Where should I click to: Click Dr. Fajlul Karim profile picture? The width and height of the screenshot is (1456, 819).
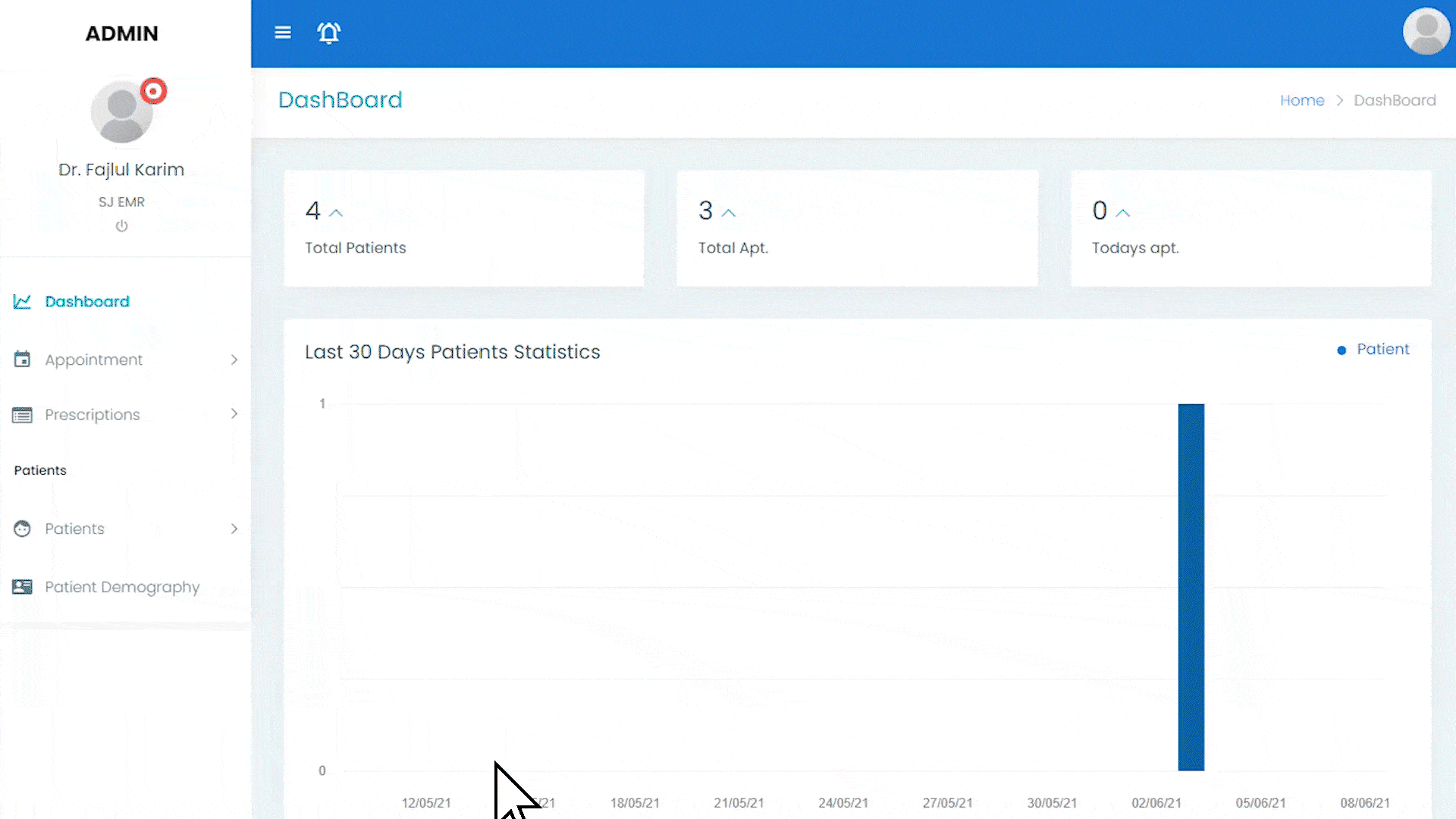coord(122,111)
